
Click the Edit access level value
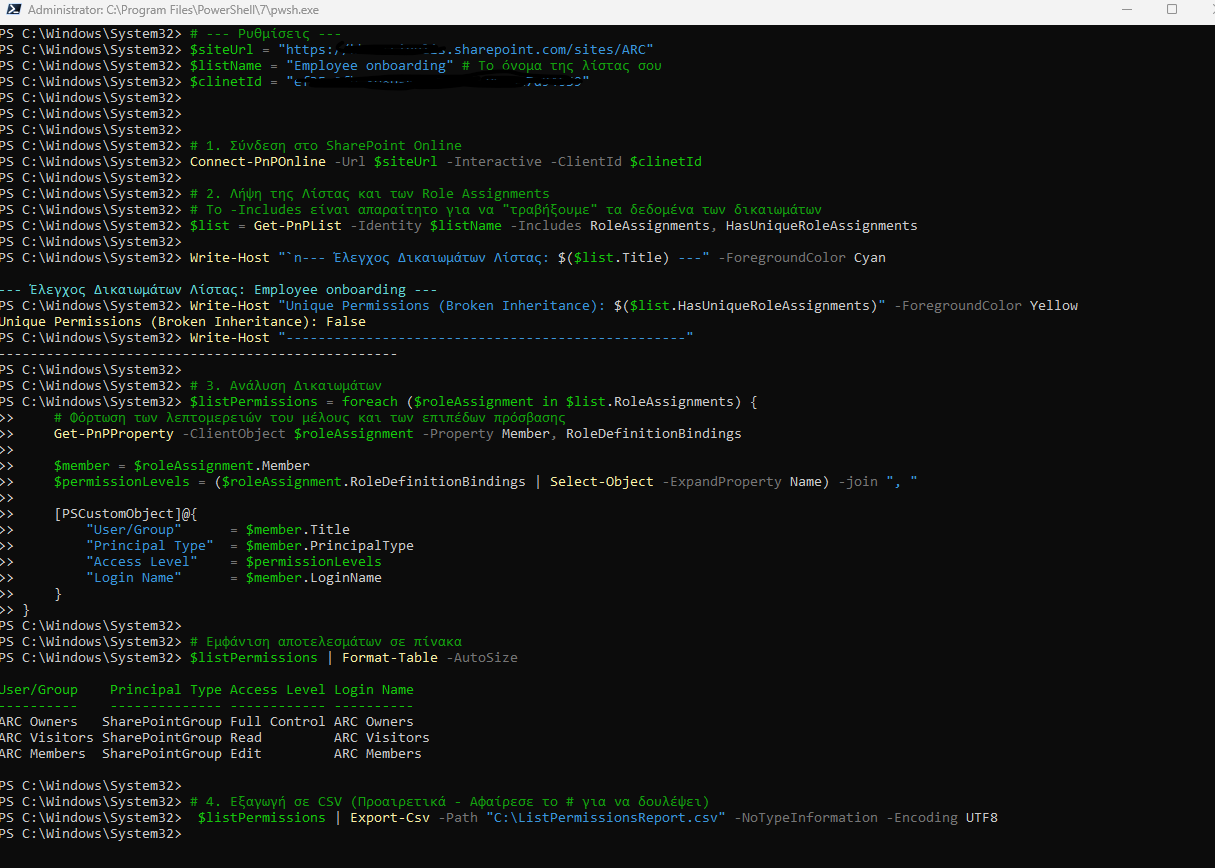click(245, 754)
